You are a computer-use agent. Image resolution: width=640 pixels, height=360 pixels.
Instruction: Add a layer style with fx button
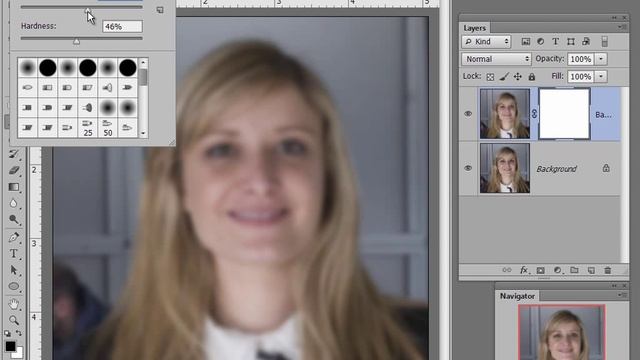(524, 270)
